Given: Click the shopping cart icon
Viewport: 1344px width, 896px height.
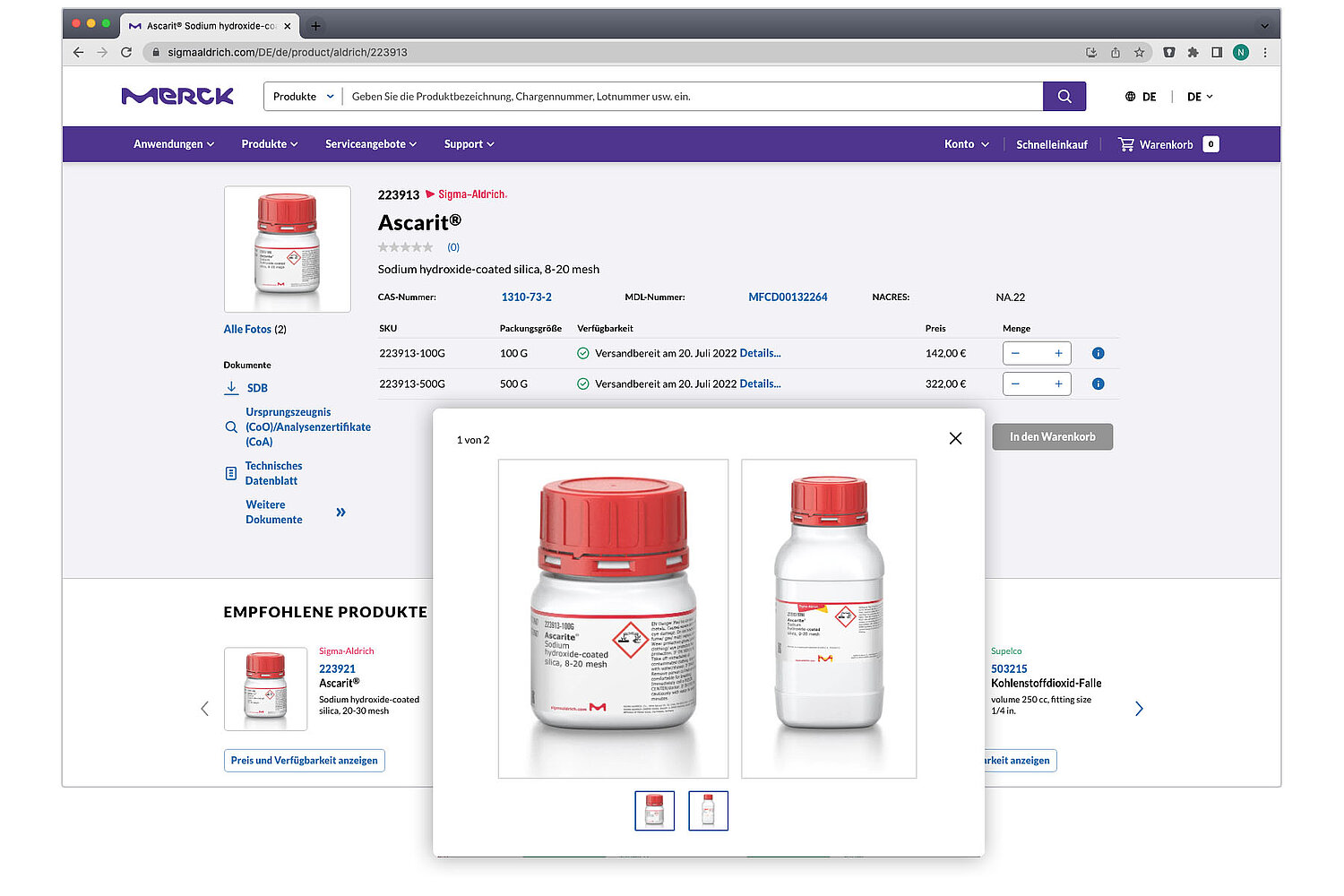Looking at the screenshot, I should coord(1126,144).
